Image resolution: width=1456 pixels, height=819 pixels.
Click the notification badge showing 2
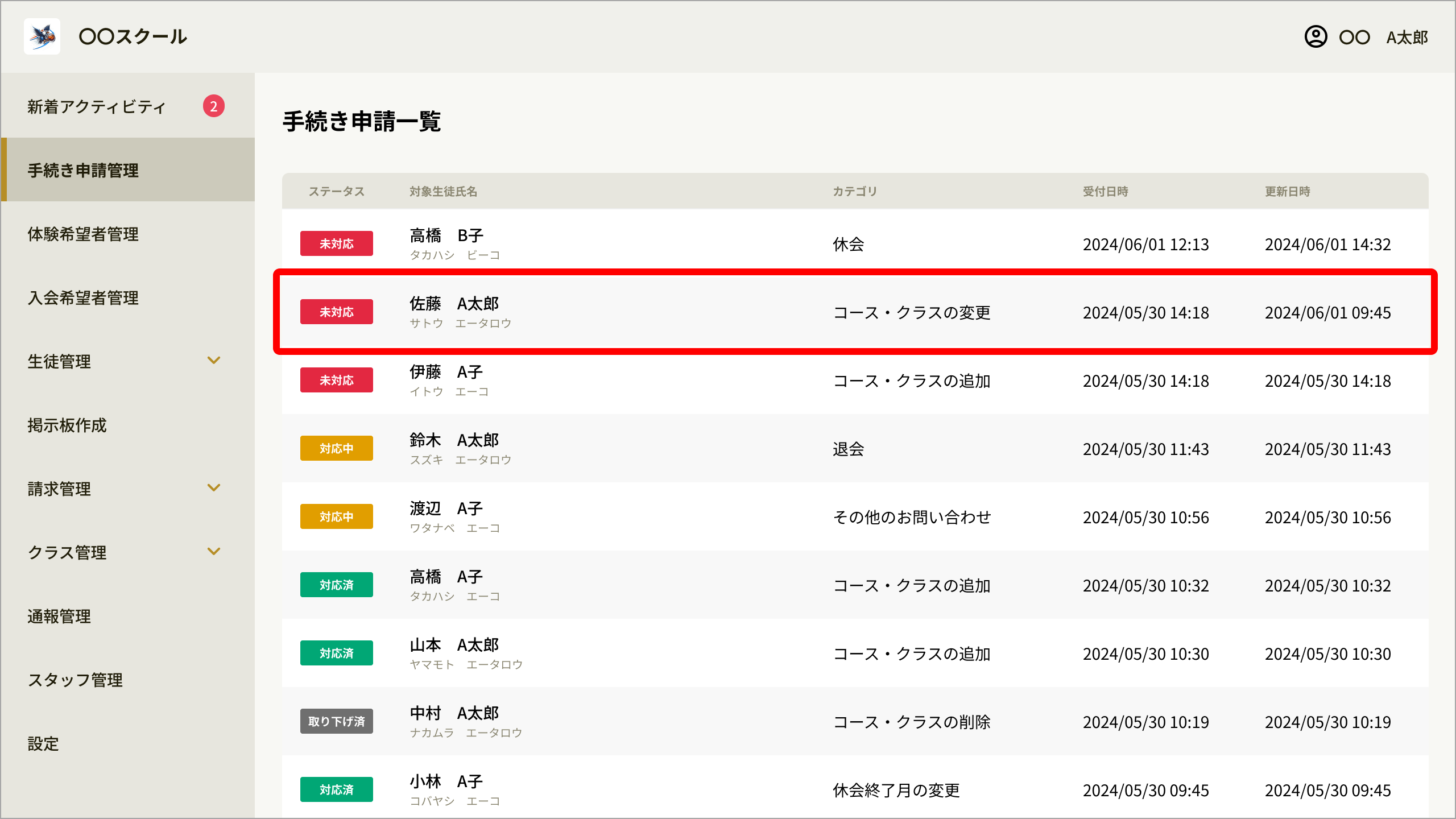214,106
